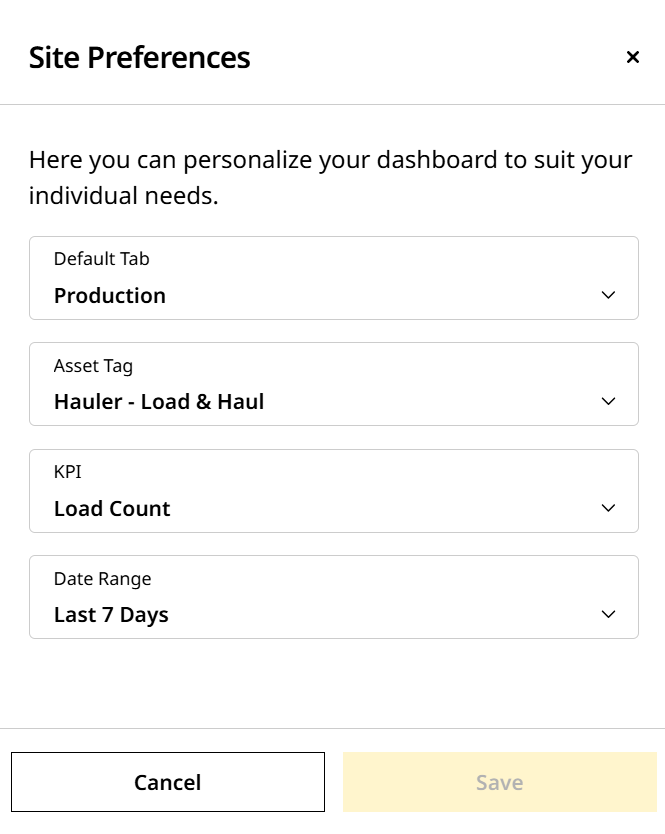665x834 pixels.
Task: Click the Date Range chevron arrow
Action: tap(608, 614)
